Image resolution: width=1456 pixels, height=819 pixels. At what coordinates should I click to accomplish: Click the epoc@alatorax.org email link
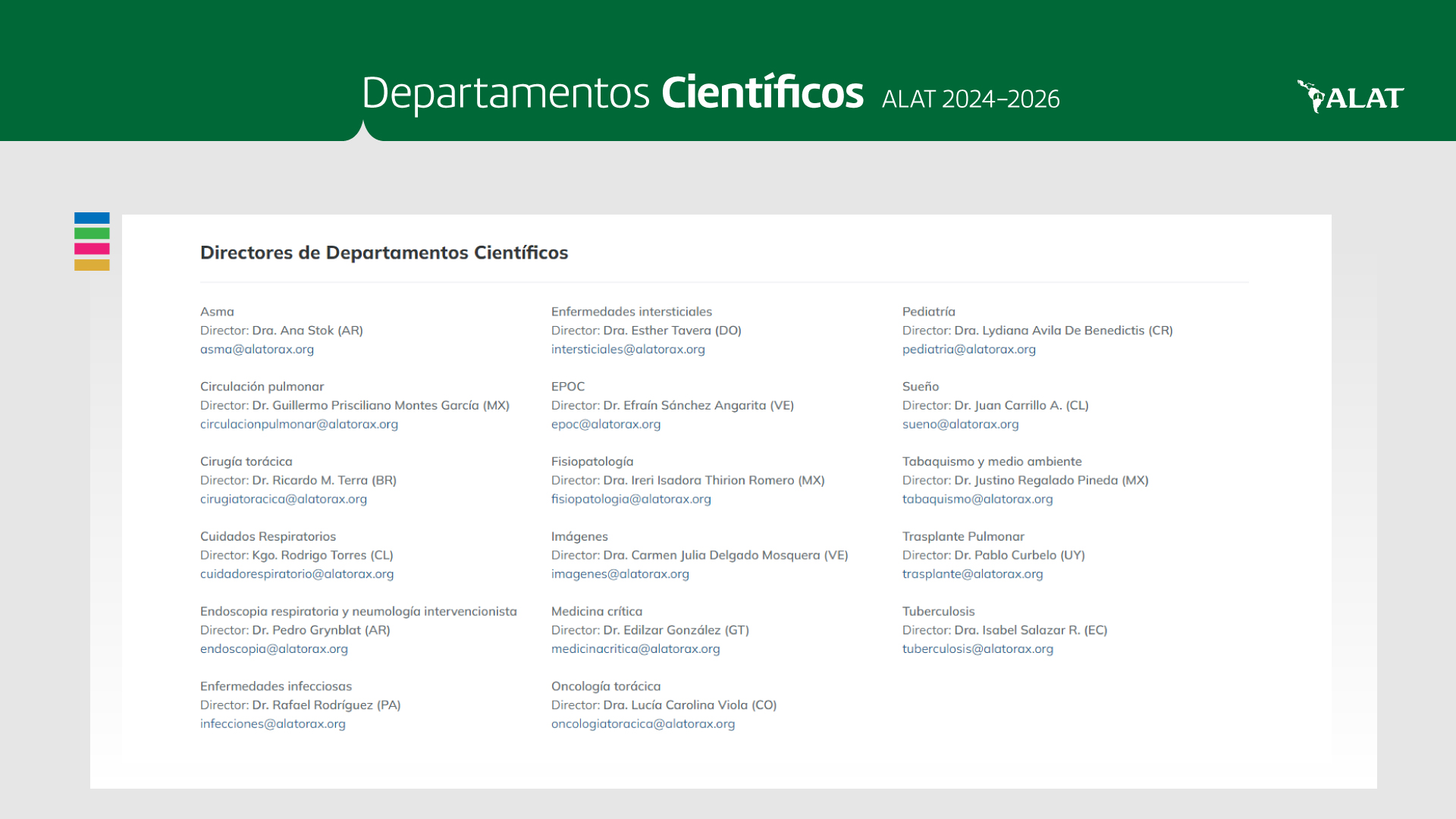click(605, 425)
